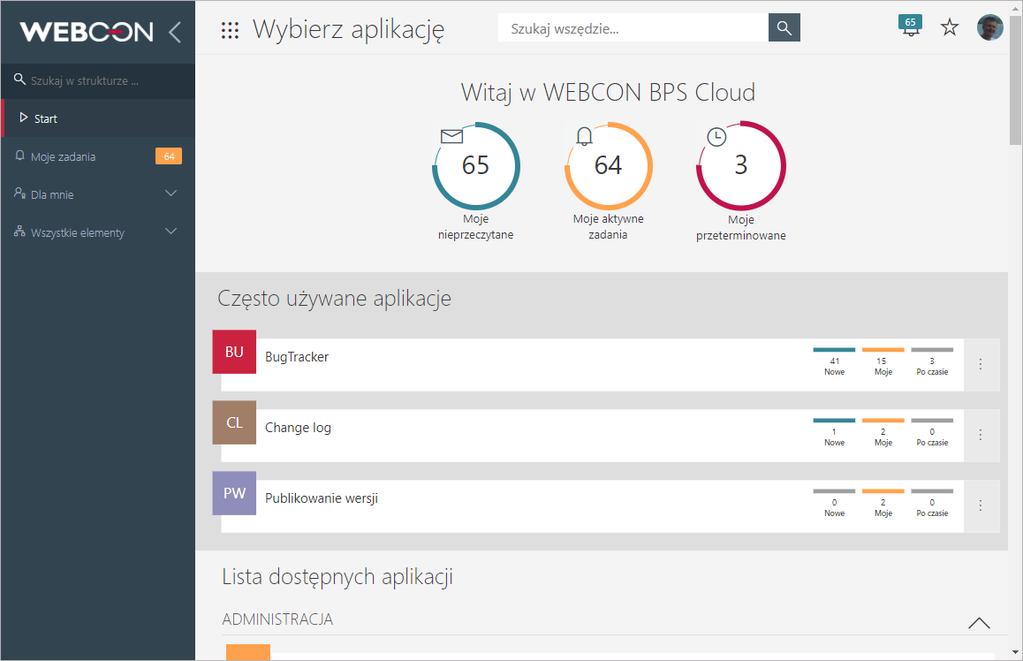The width and height of the screenshot is (1023, 661).
Task: Click the magnifier search button
Action: point(784,28)
